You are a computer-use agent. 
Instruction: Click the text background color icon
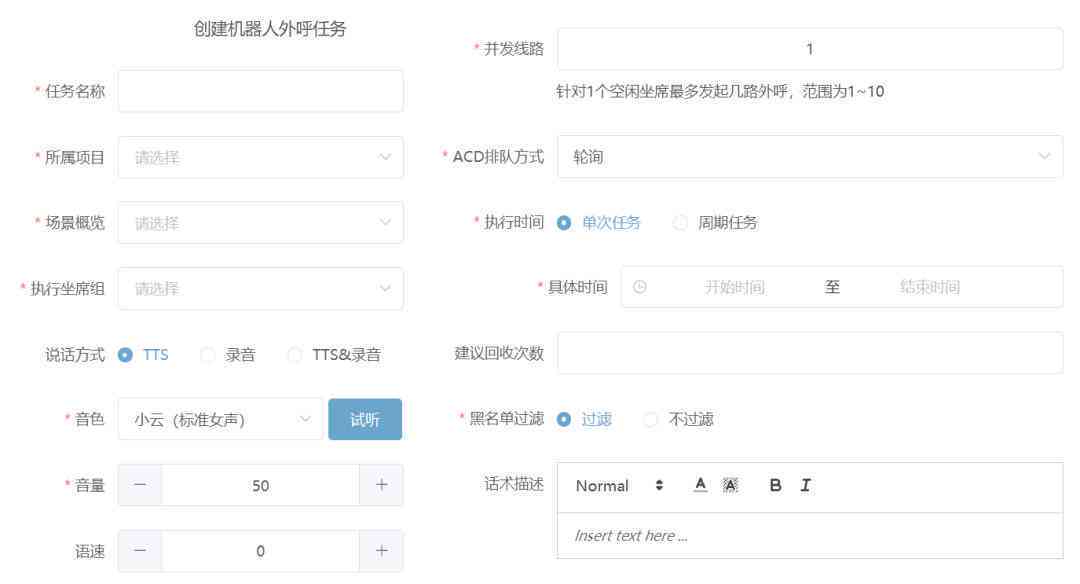tap(730, 485)
